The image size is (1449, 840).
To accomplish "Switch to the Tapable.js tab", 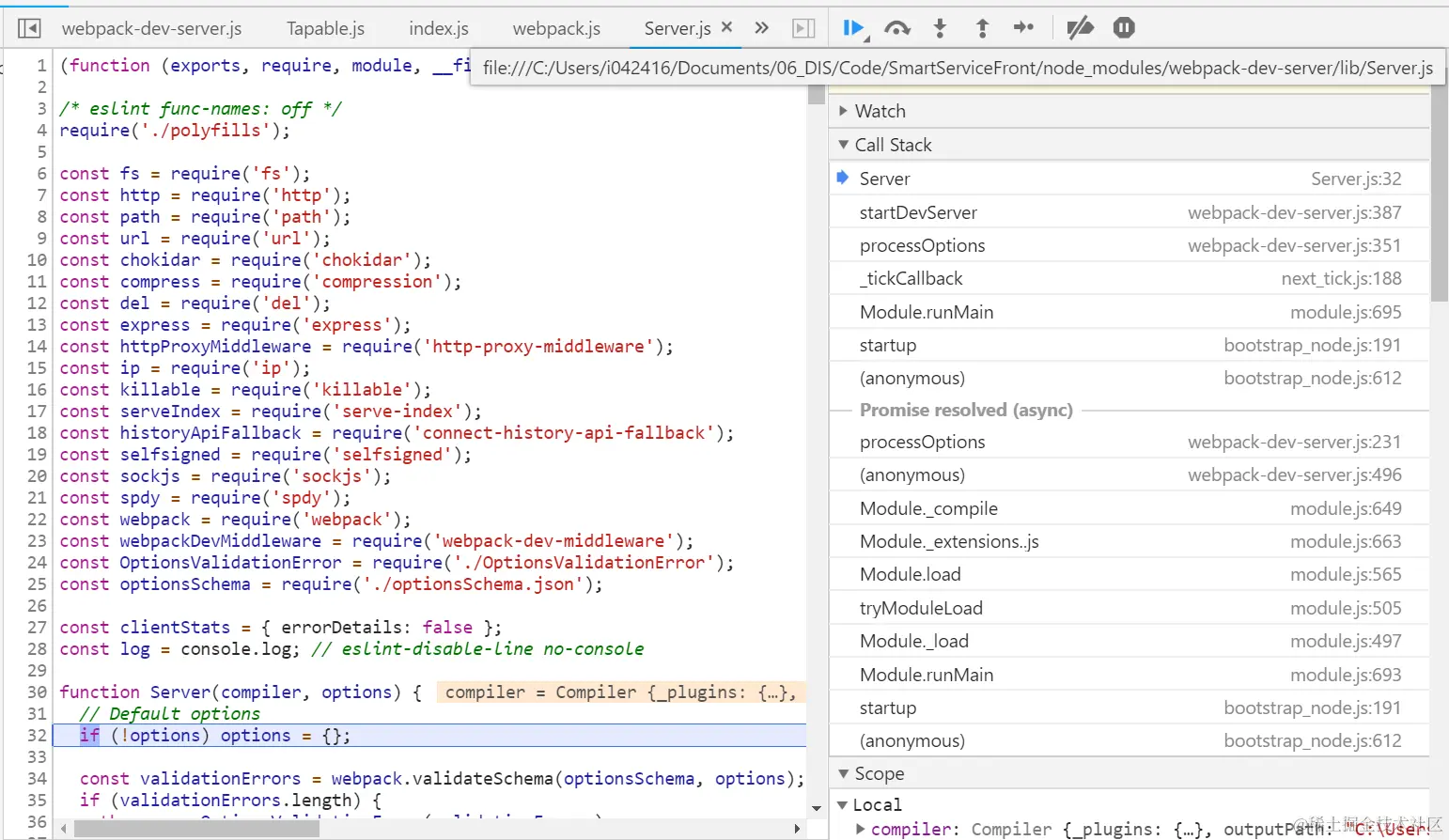I will (x=325, y=28).
